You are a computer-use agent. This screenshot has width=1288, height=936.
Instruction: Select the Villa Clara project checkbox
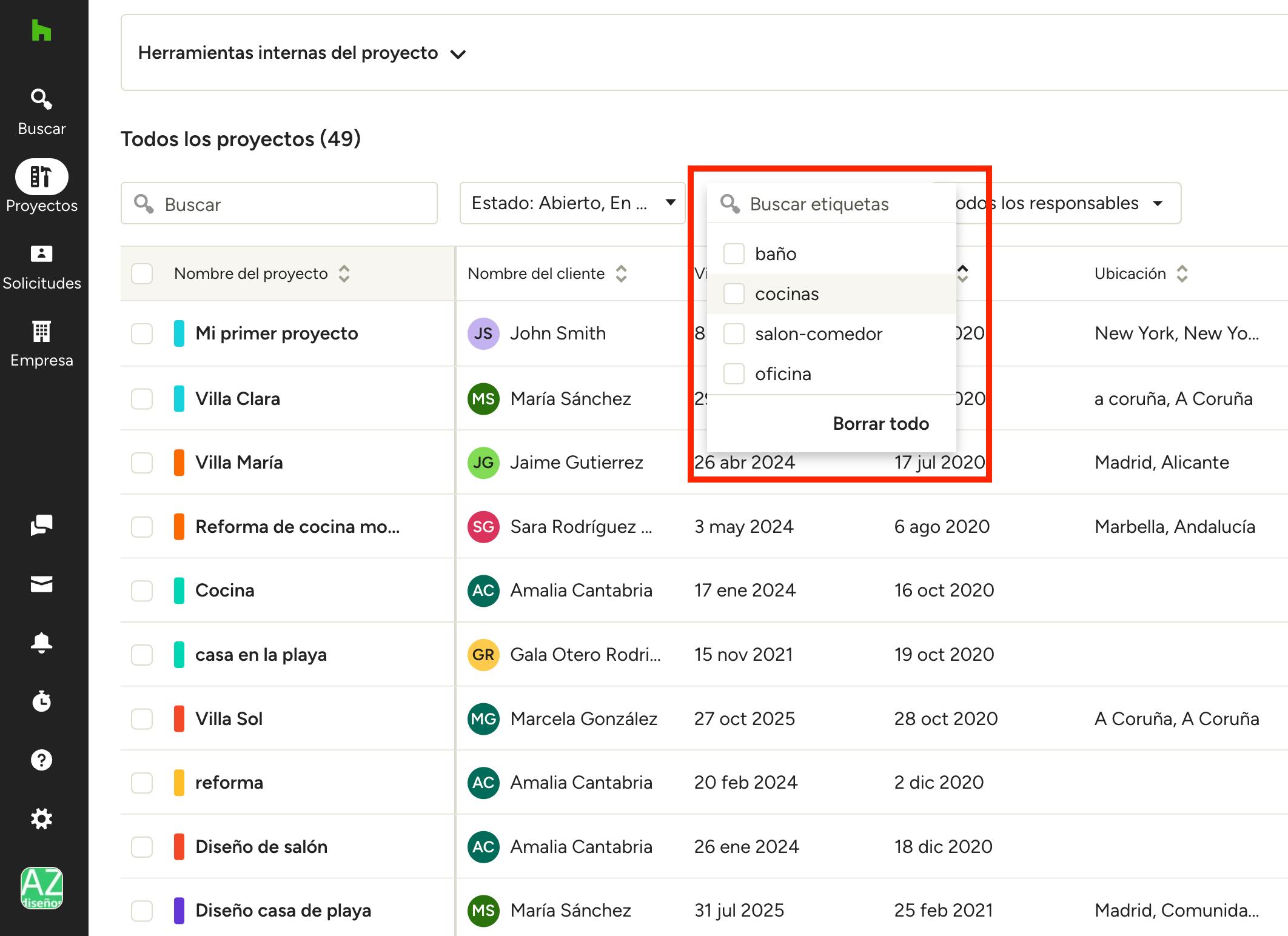tap(142, 399)
